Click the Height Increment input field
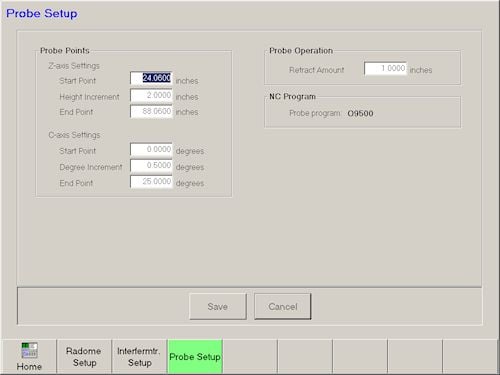Viewport: 500px width, 375px height. coord(151,95)
